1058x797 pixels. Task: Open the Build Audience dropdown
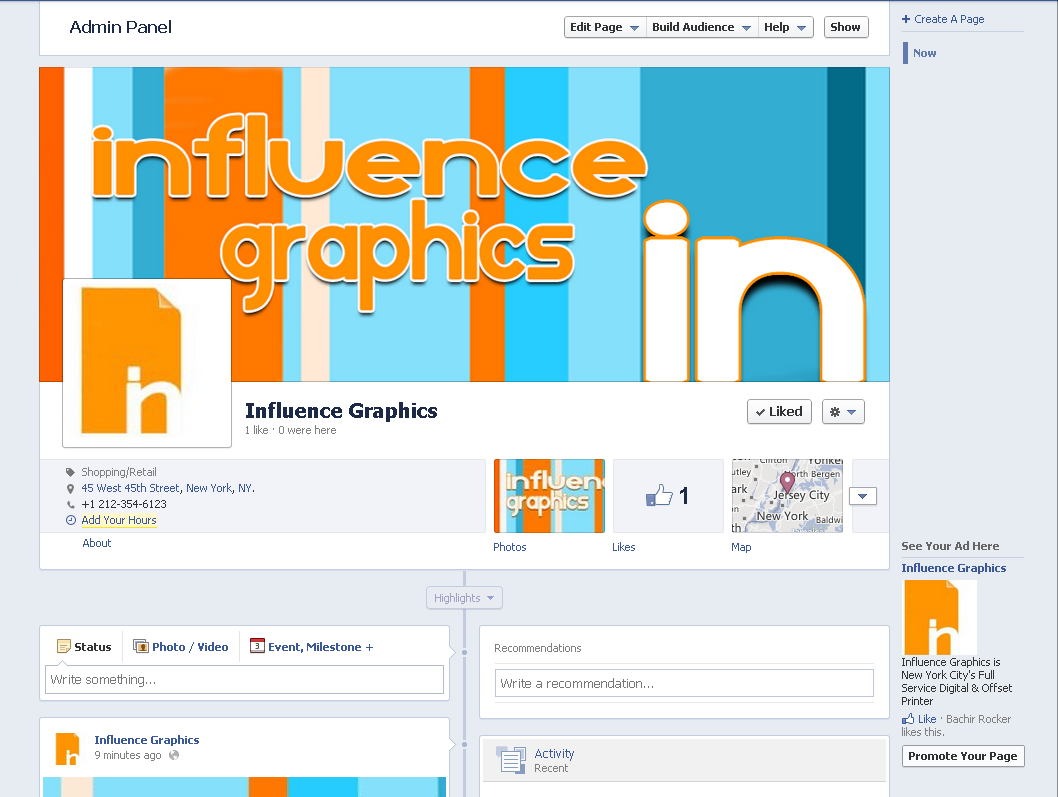(702, 27)
